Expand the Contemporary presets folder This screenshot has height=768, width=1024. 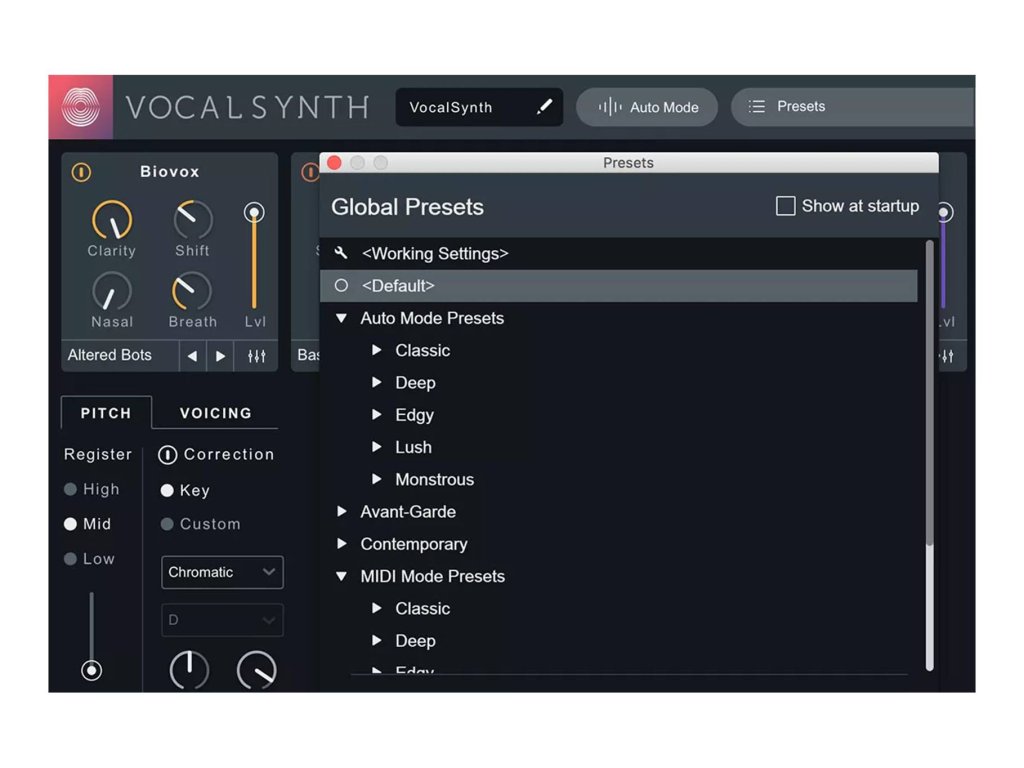pyautogui.click(x=342, y=543)
